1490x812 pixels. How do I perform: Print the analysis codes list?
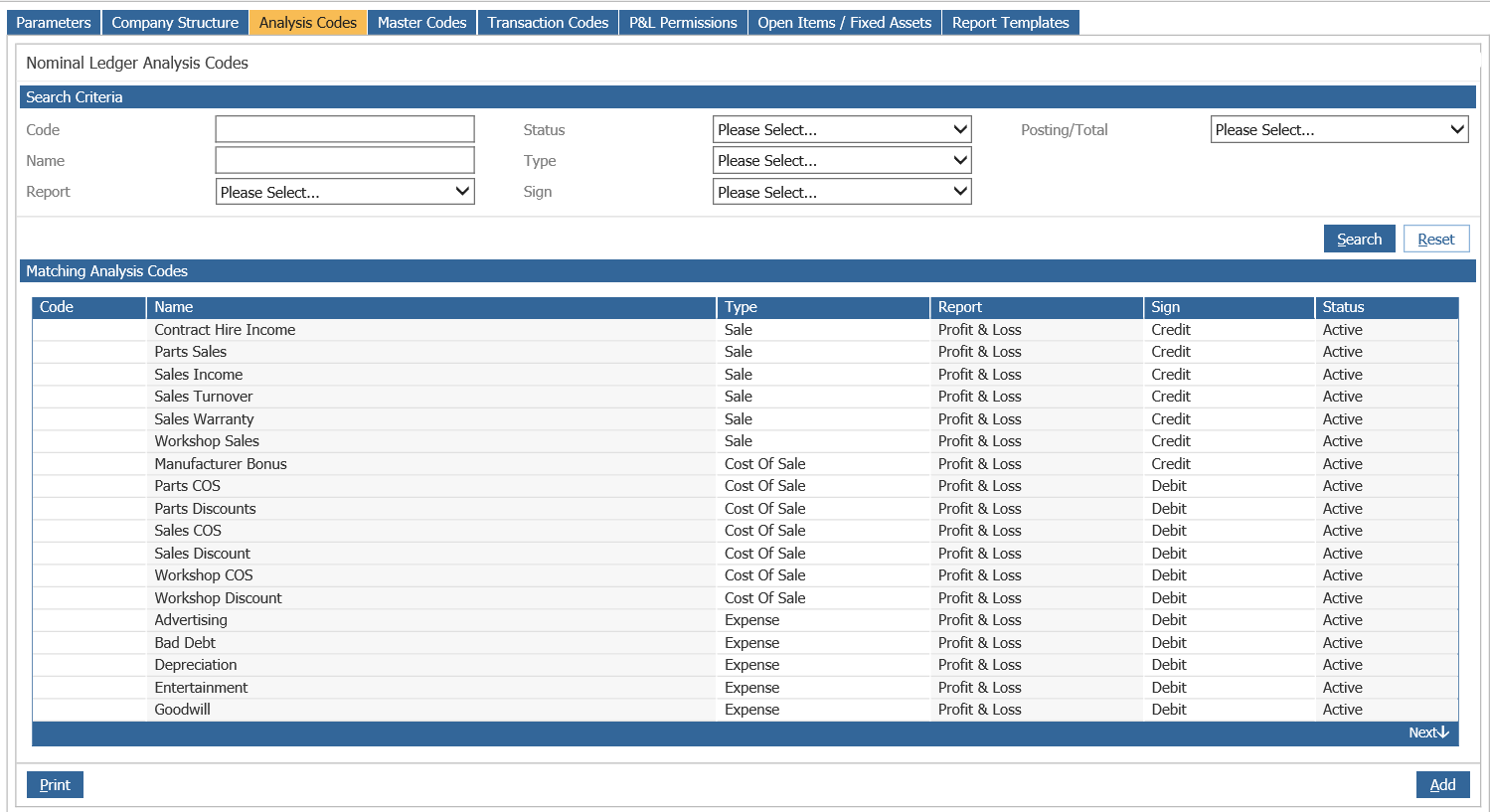tap(55, 784)
